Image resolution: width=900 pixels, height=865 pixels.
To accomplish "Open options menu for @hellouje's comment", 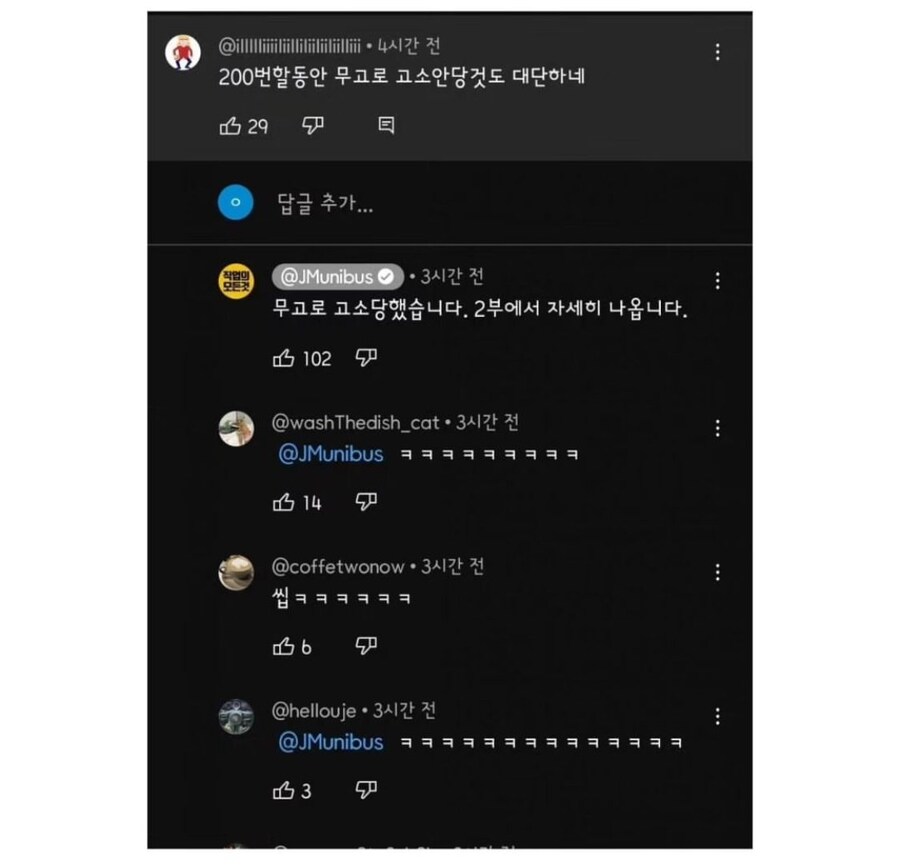I will 718,716.
